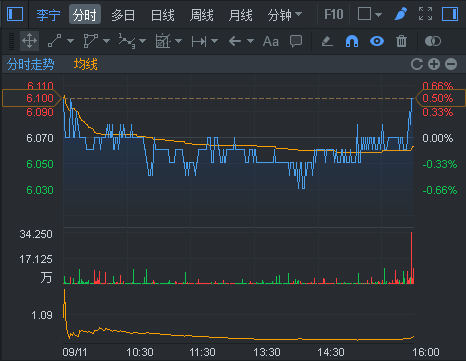
Task: Click the 分时走势 intraday trend label
Action: tap(31, 64)
